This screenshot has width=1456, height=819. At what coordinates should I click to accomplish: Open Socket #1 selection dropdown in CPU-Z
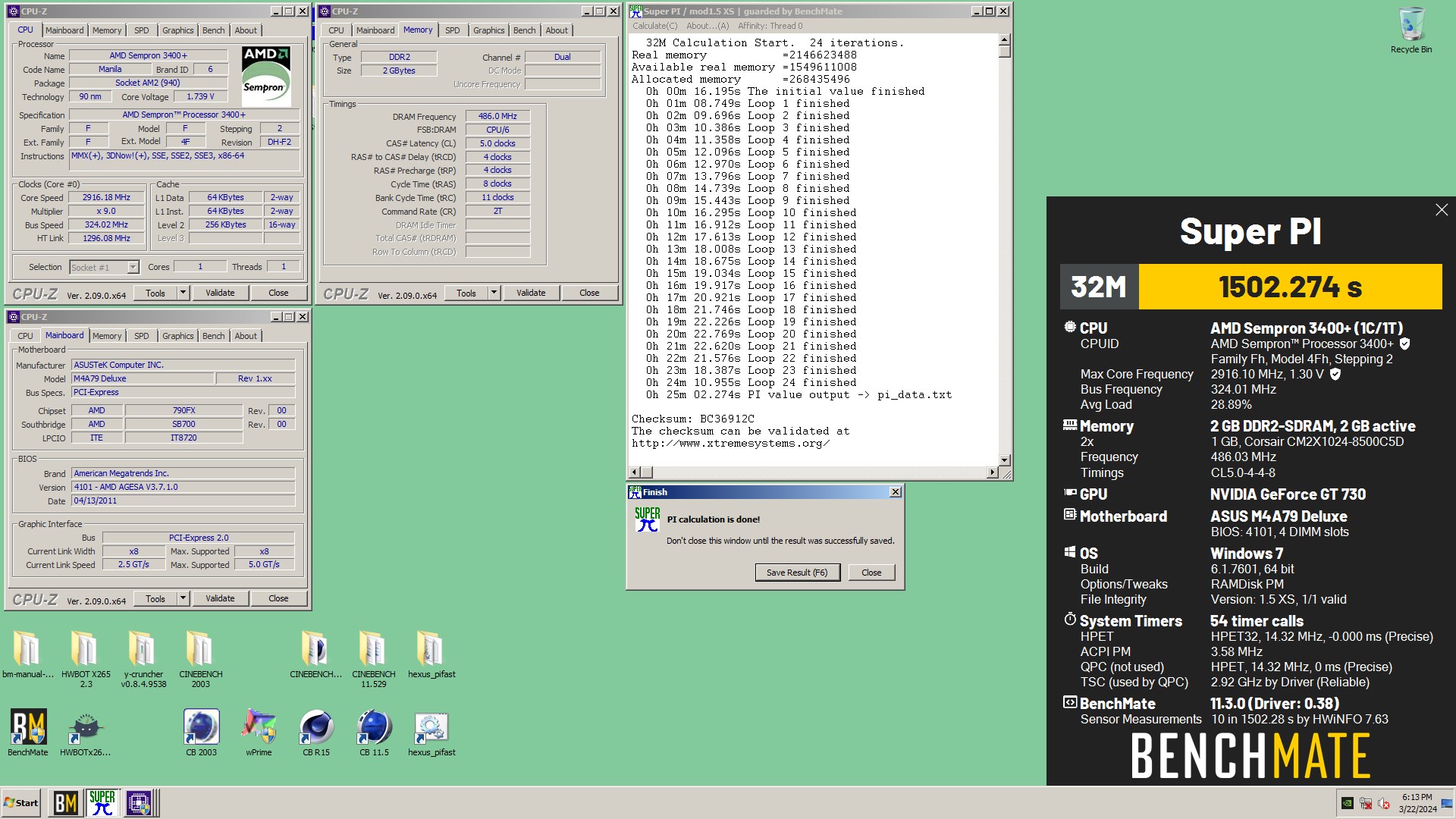(104, 267)
